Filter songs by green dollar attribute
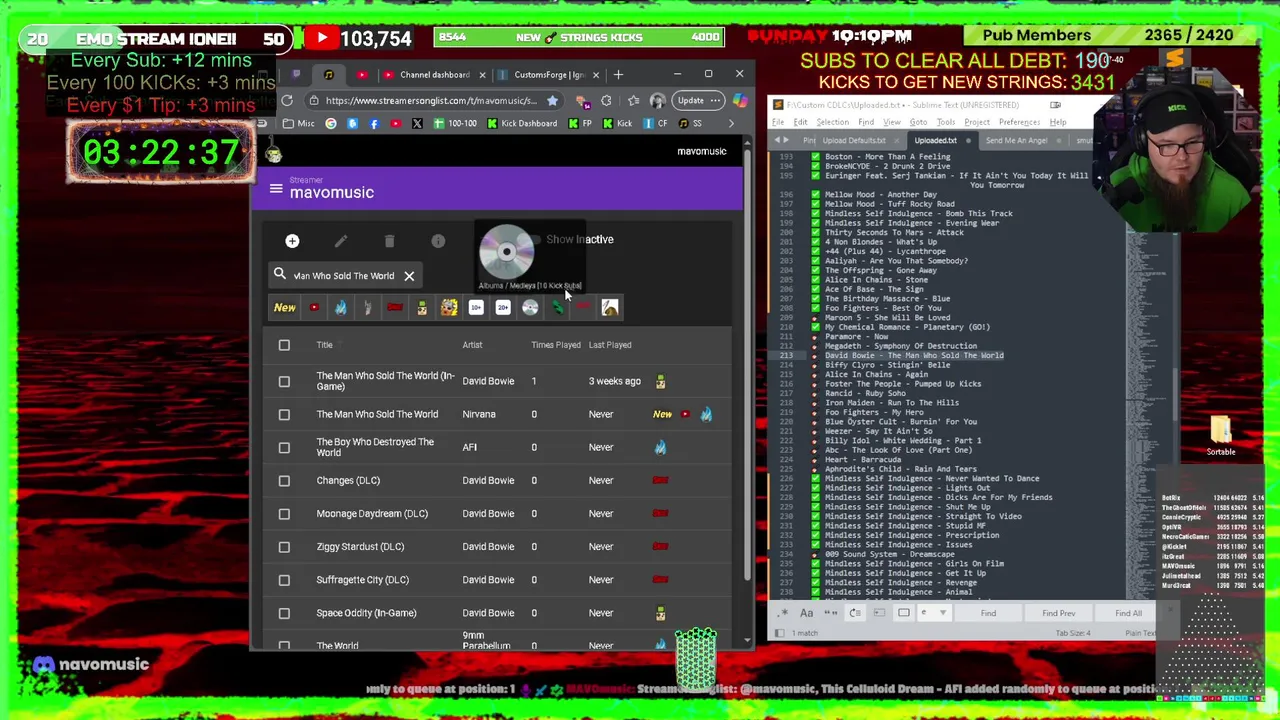 (x=557, y=308)
